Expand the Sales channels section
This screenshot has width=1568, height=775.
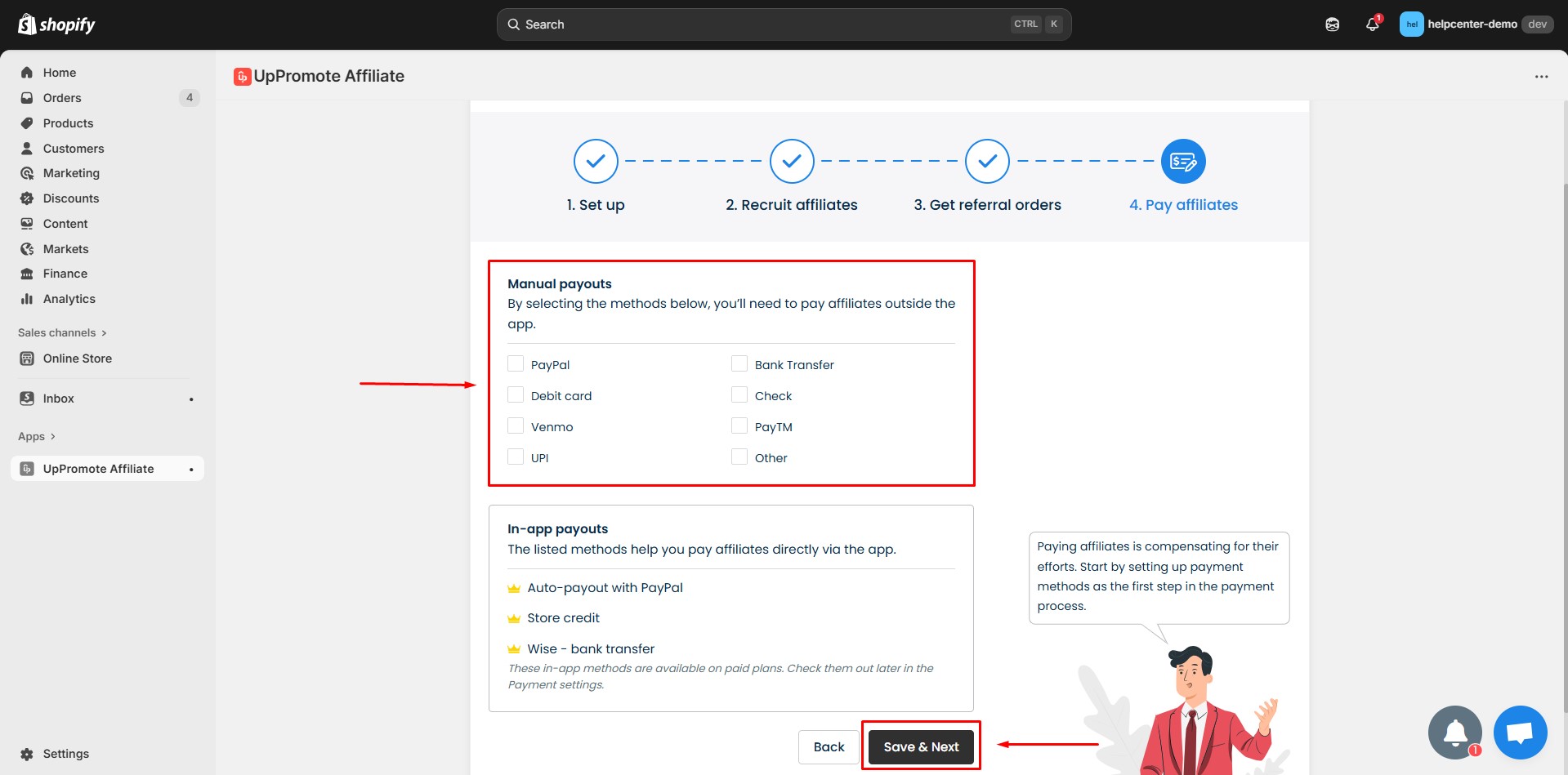pyautogui.click(x=62, y=333)
